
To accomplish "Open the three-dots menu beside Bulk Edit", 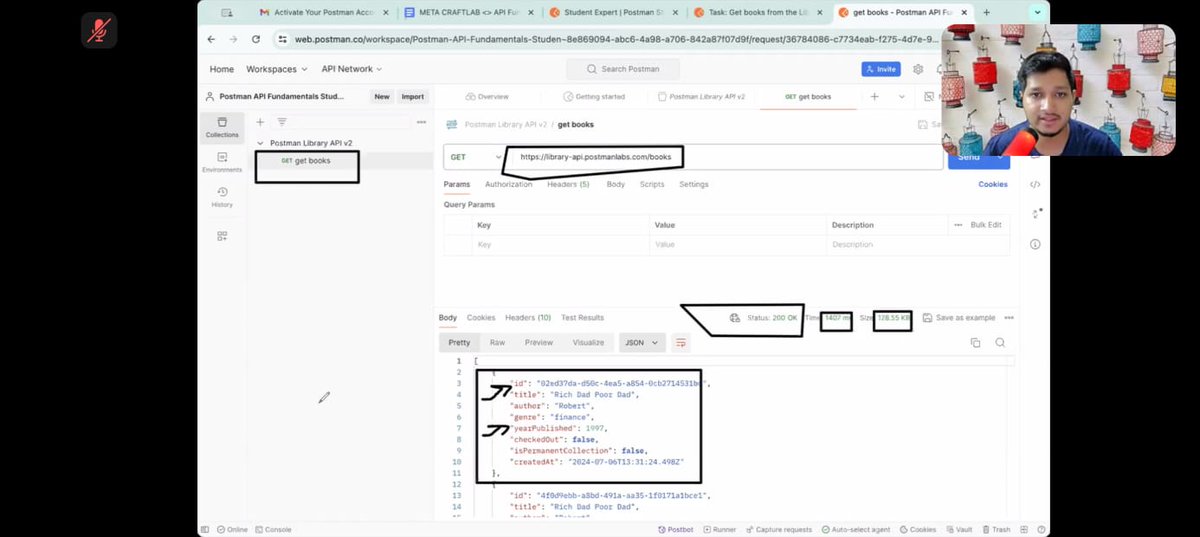I will (x=958, y=225).
